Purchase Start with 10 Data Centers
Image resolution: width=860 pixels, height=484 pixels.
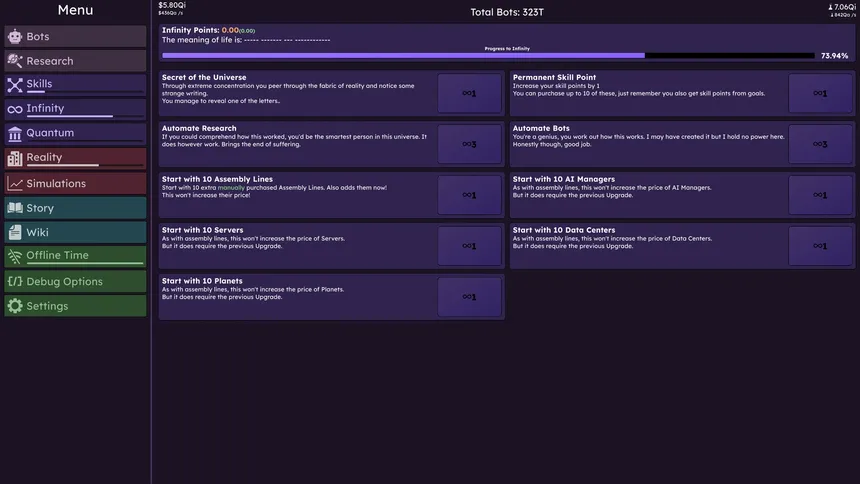(x=820, y=246)
